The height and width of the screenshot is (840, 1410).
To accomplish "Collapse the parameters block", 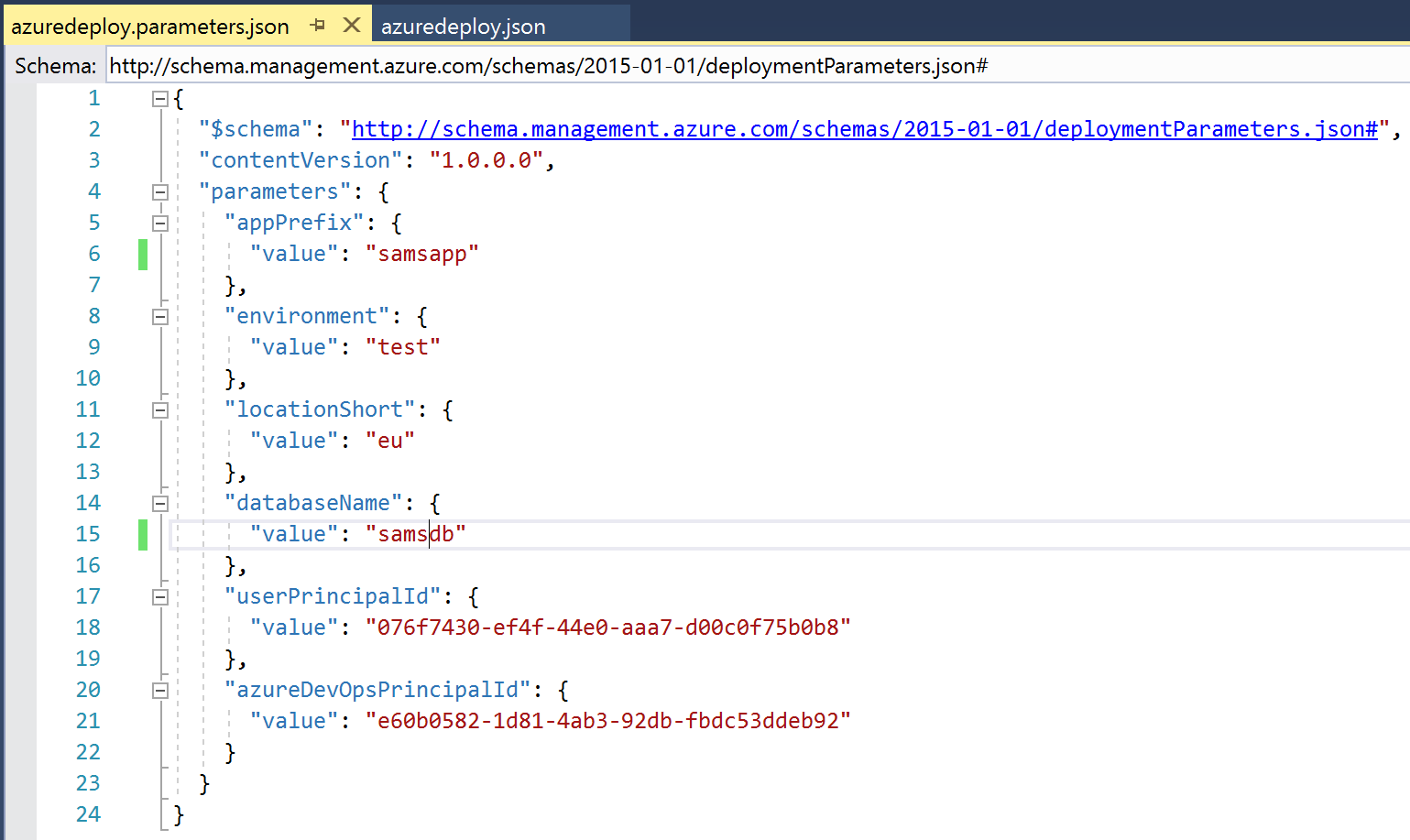I will [x=160, y=192].
